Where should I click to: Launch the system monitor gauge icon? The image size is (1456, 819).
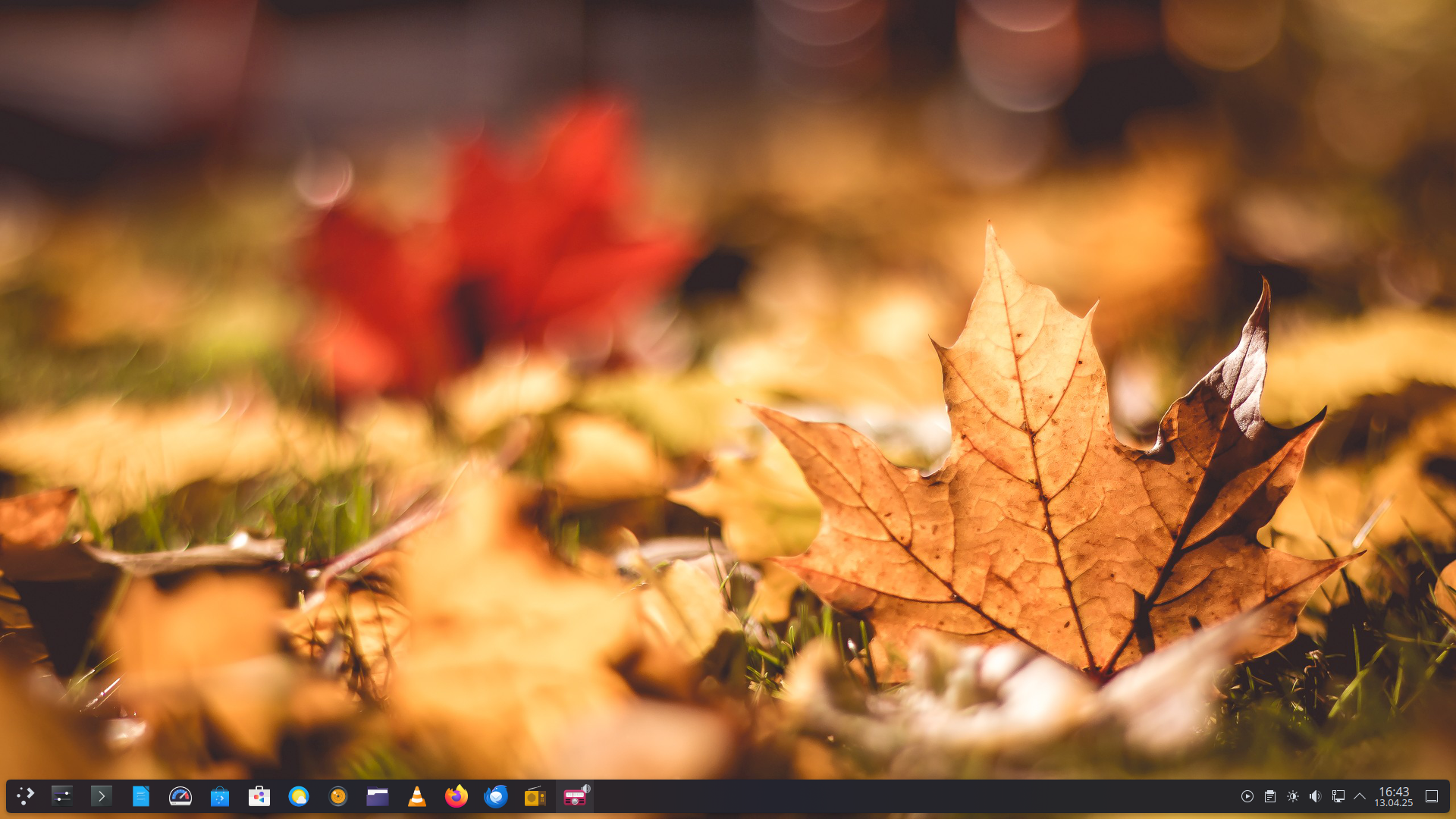click(180, 796)
